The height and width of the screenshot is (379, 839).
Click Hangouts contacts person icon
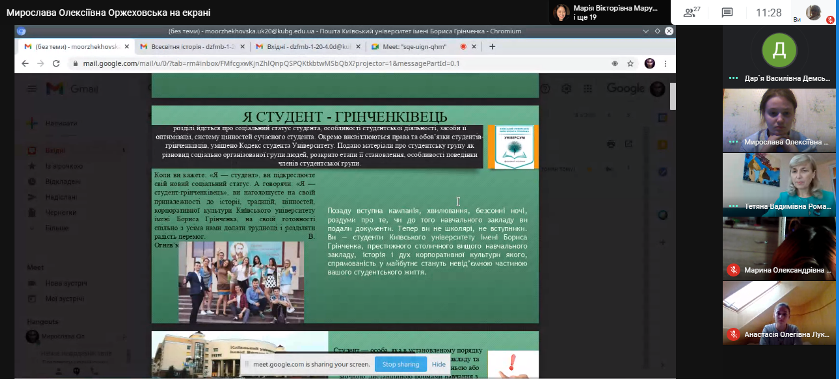[x=59, y=371]
